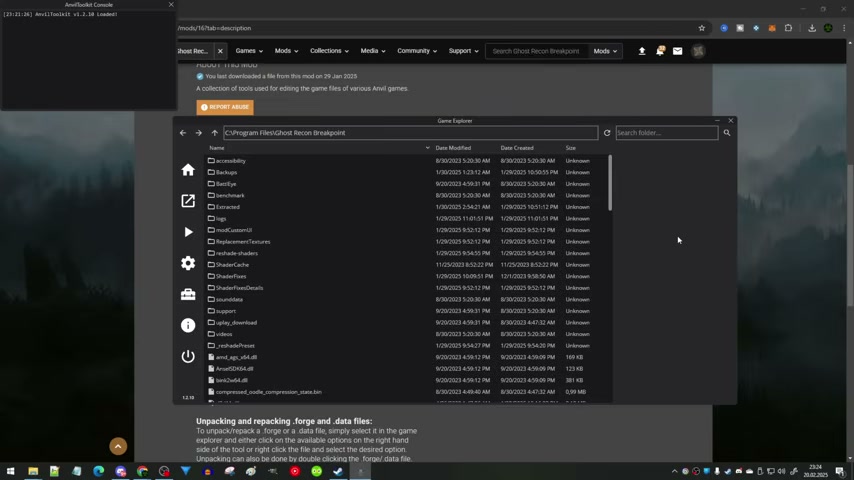
Task: Open the Home view in Game Explorer sidebar
Action: [188, 170]
